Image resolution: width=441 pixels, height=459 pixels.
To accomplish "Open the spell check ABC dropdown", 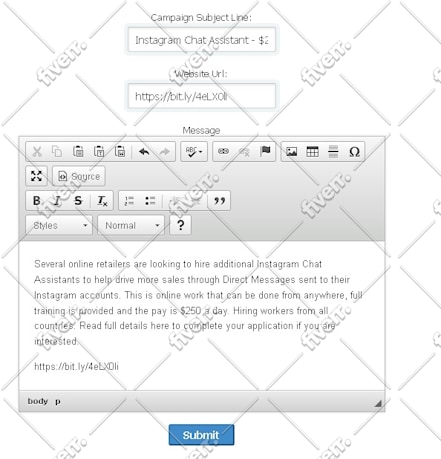I will (194, 152).
